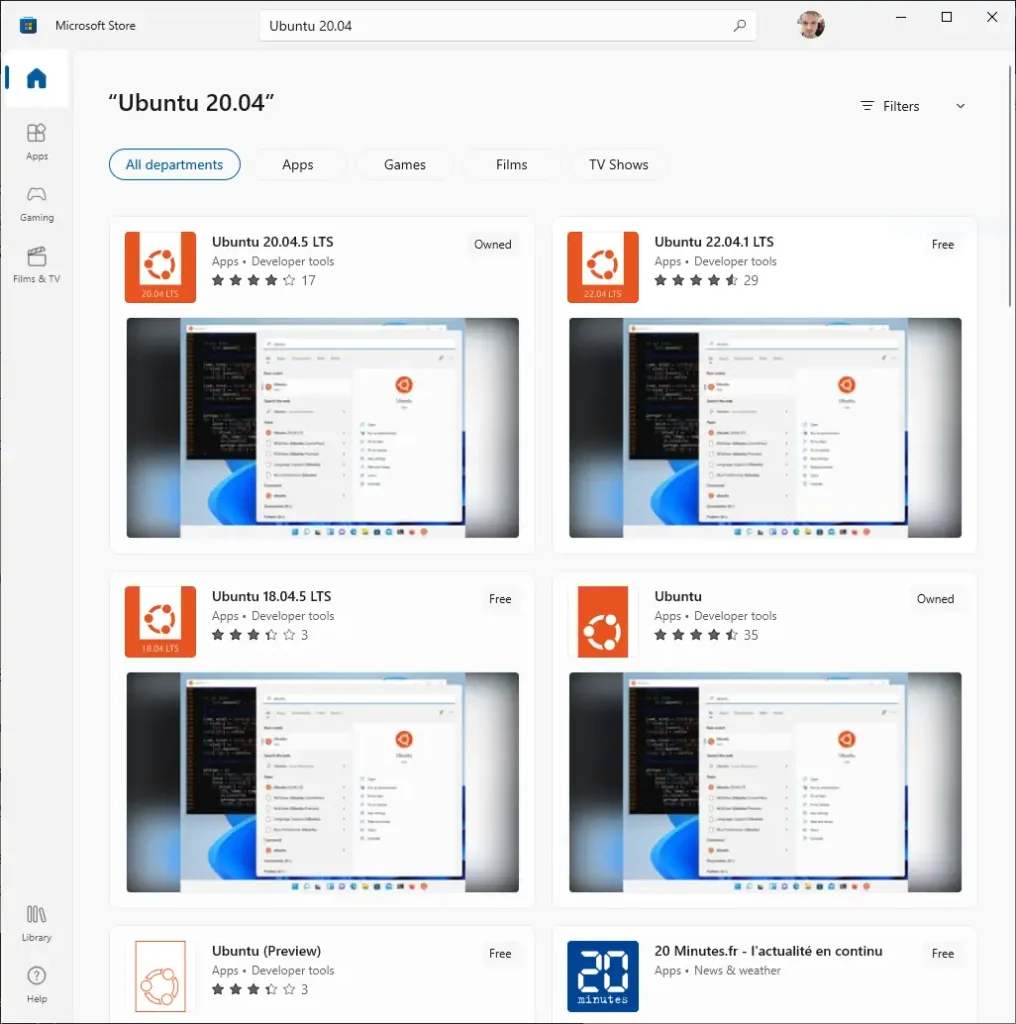Switch to the Games filter tab
Viewport: 1016px width, 1024px height.
(405, 165)
